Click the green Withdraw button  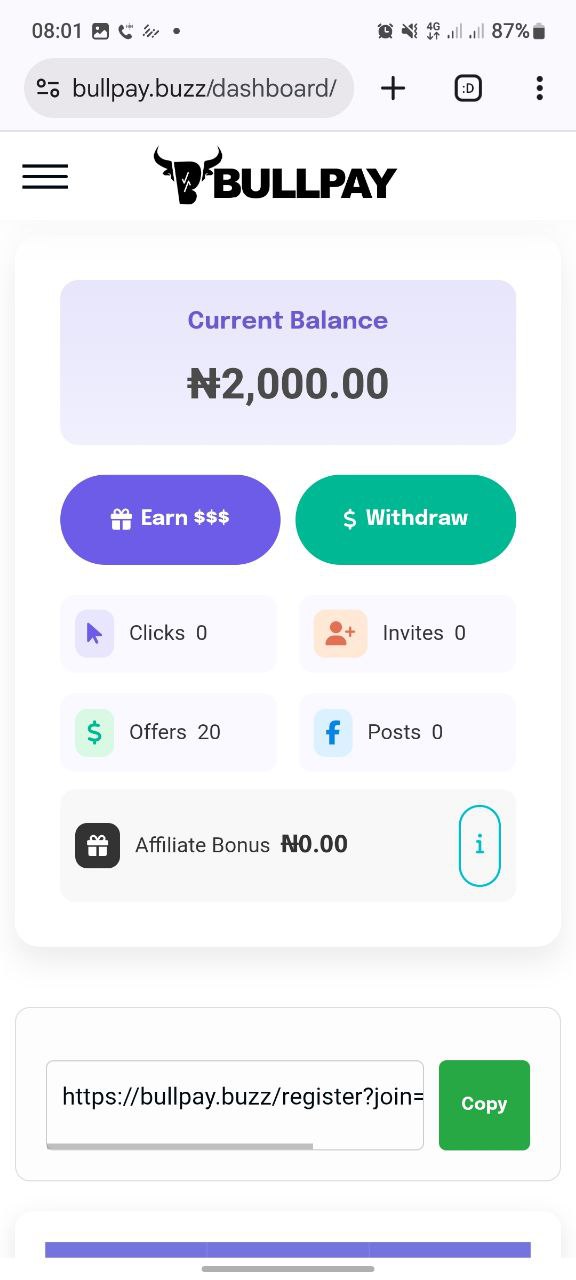coord(406,519)
